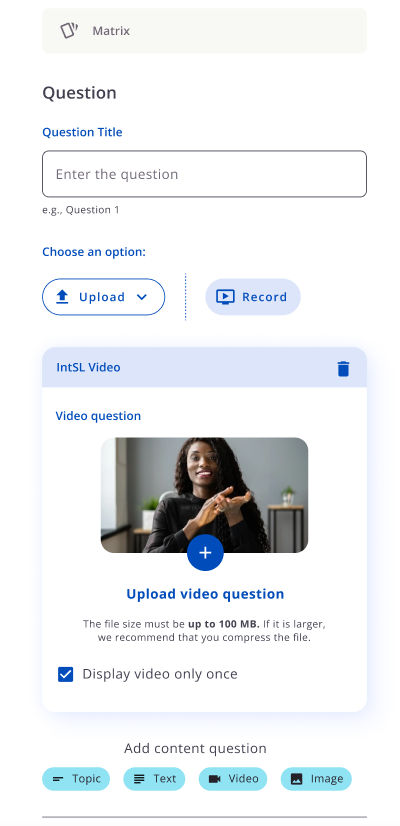This screenshot has height=826, width=400.
Task: Click the upload arrow icon
Action: pos(62,297)
